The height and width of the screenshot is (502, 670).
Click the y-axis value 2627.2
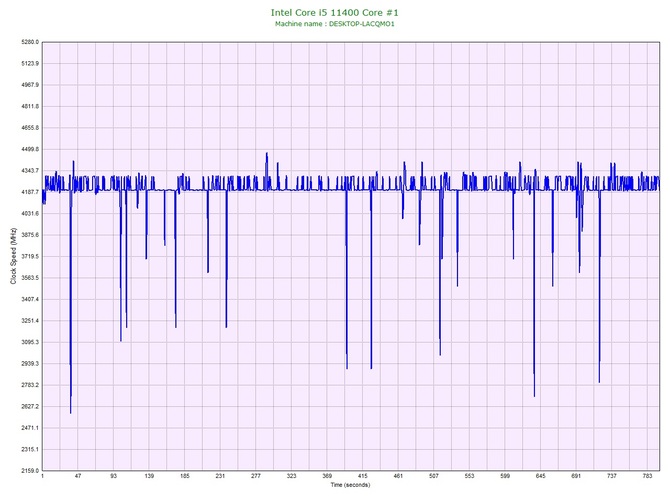coord(30,406)
